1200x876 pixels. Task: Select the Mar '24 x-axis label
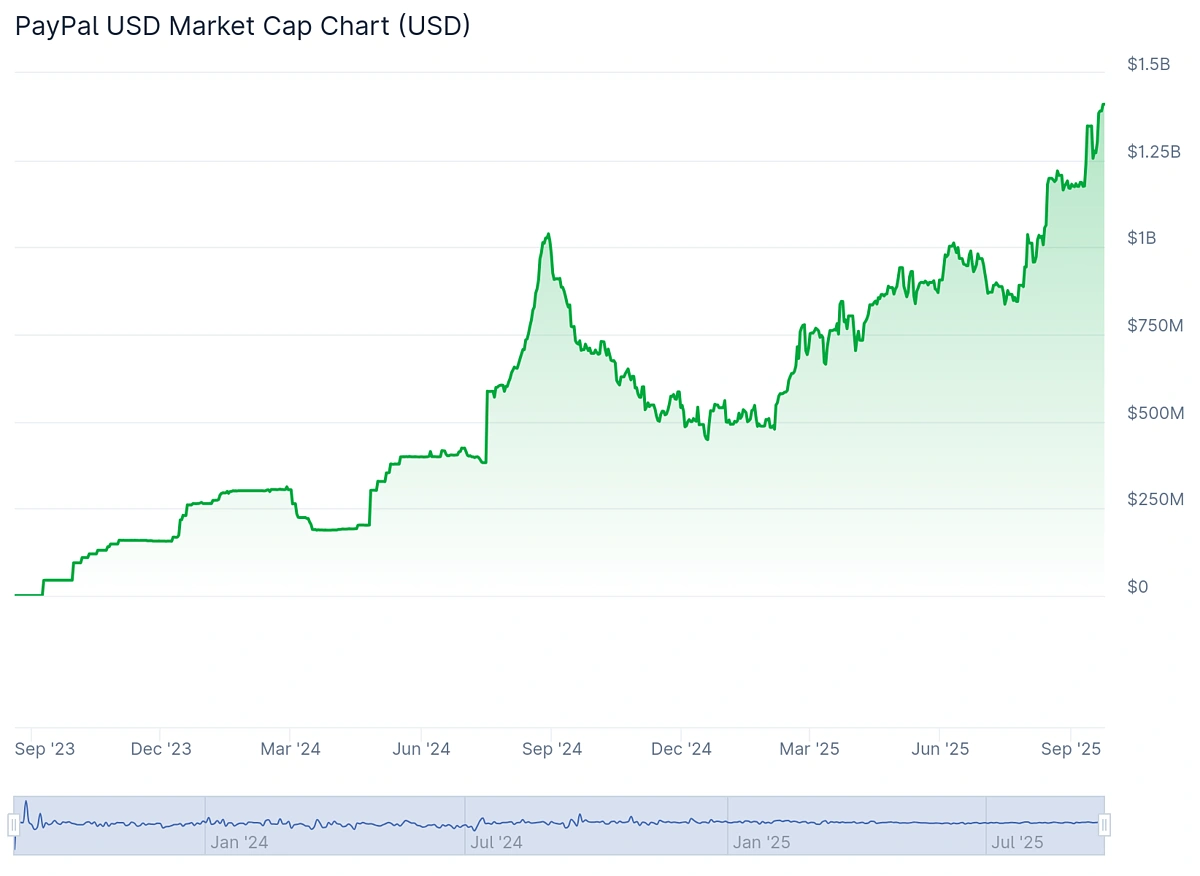pyautogui.click(x=290, y=748)
